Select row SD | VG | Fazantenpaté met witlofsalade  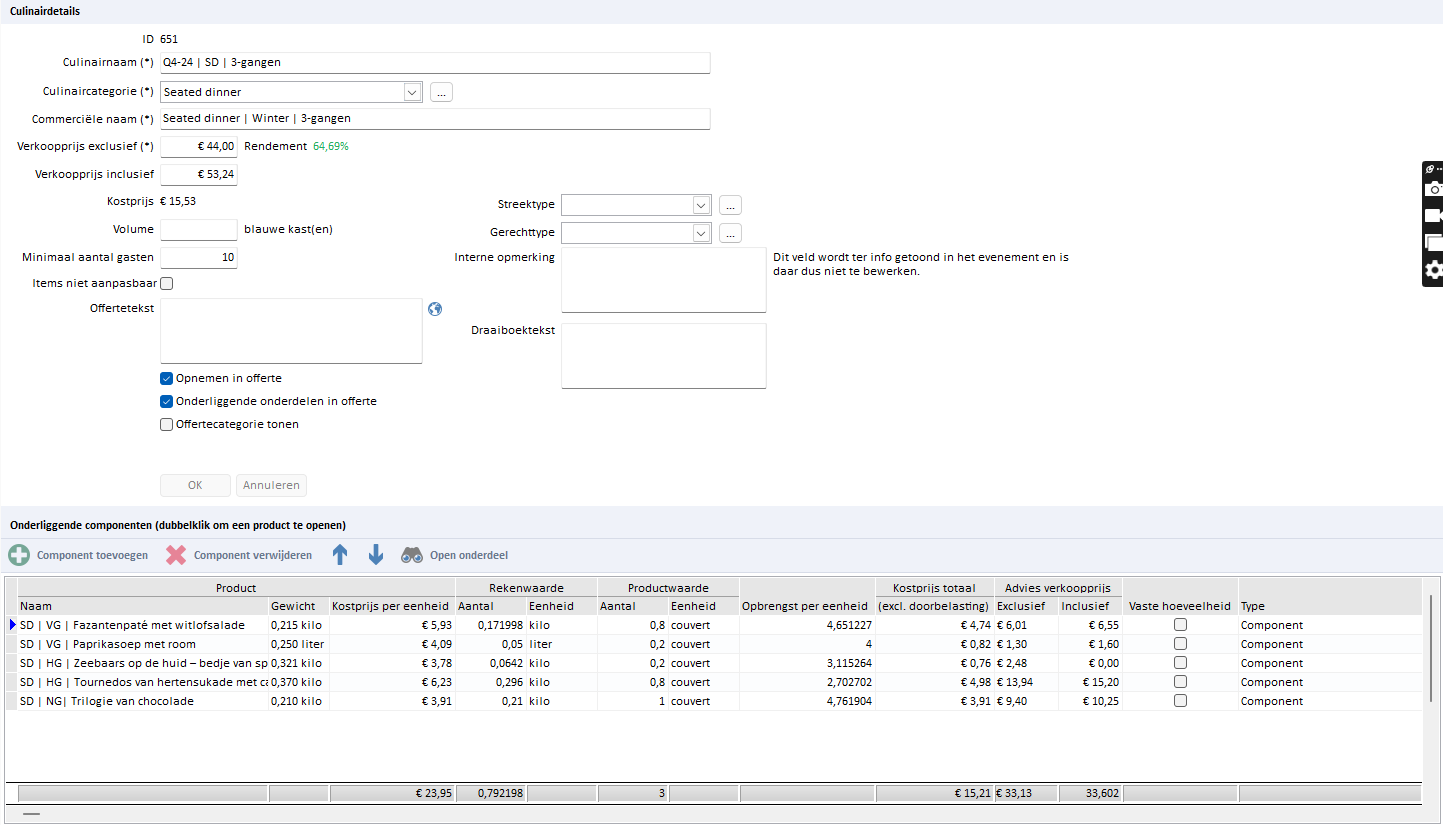tap(714, 625)
